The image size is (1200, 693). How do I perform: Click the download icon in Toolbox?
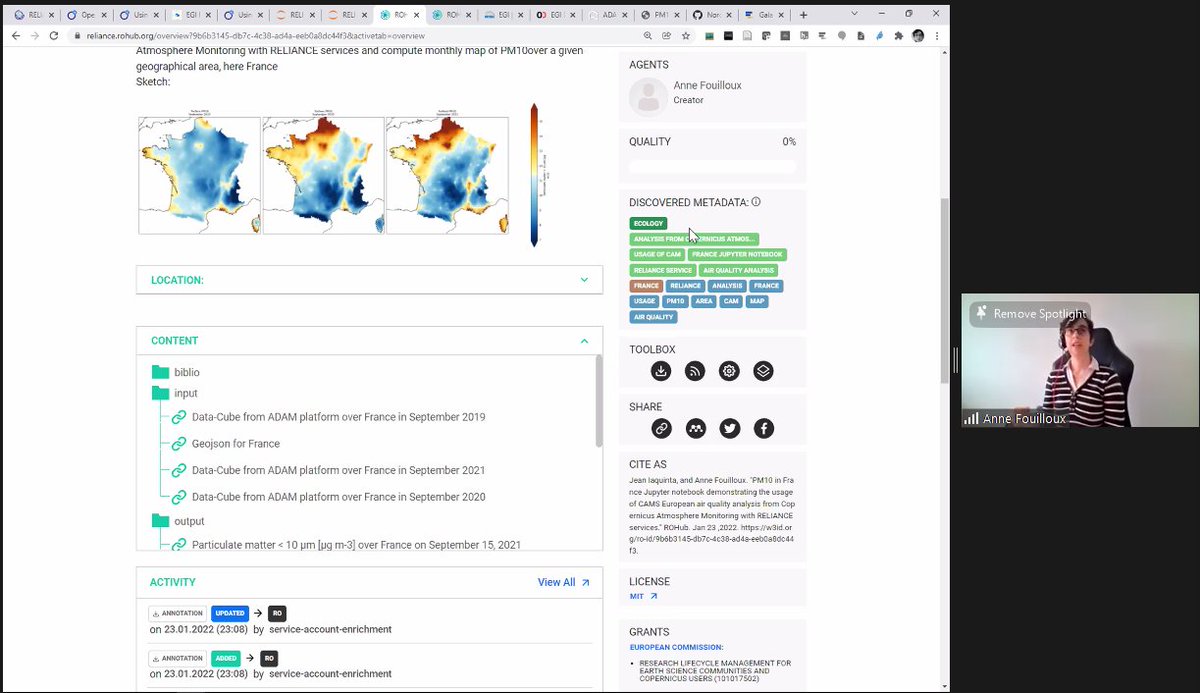click(x=661, y=371)
